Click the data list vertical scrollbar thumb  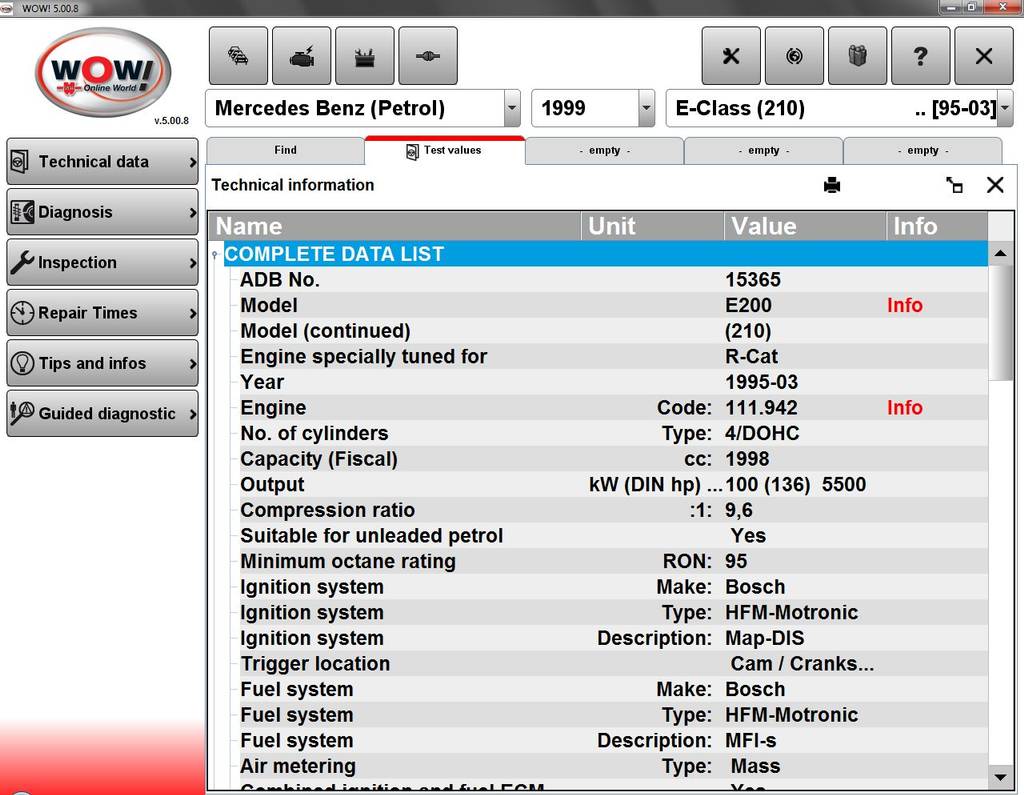tap(1000, 323)
